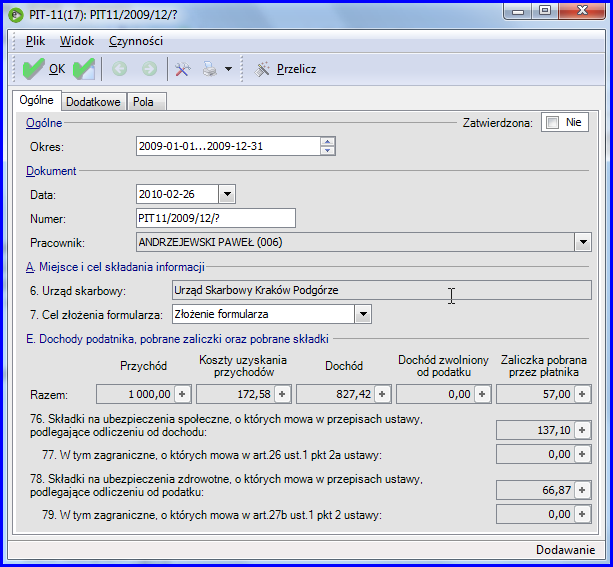Click the Urząd skarbowy field

[x=382, y=290]
